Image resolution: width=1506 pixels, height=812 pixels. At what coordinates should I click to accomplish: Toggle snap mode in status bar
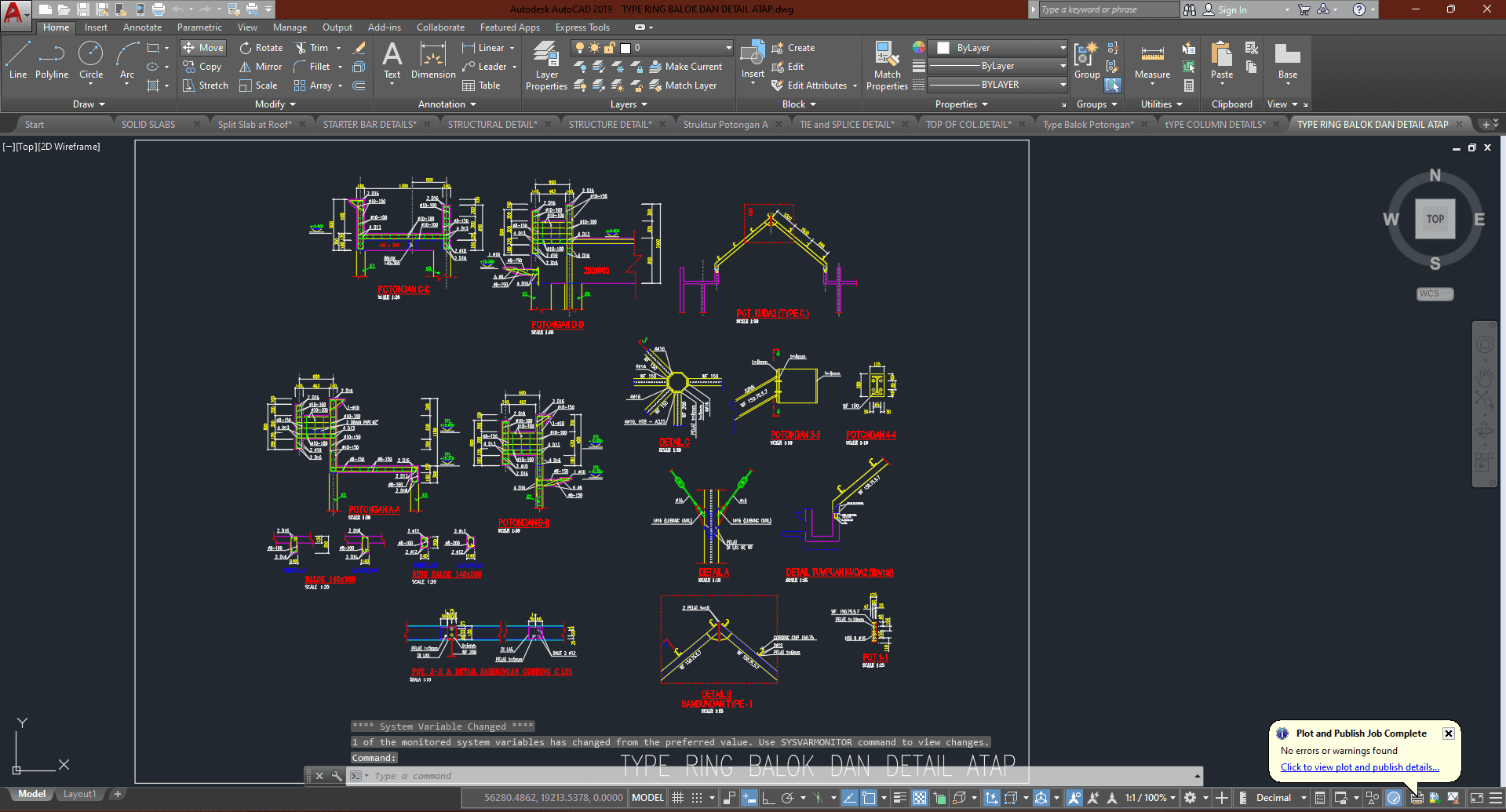[x=697, y=798]
